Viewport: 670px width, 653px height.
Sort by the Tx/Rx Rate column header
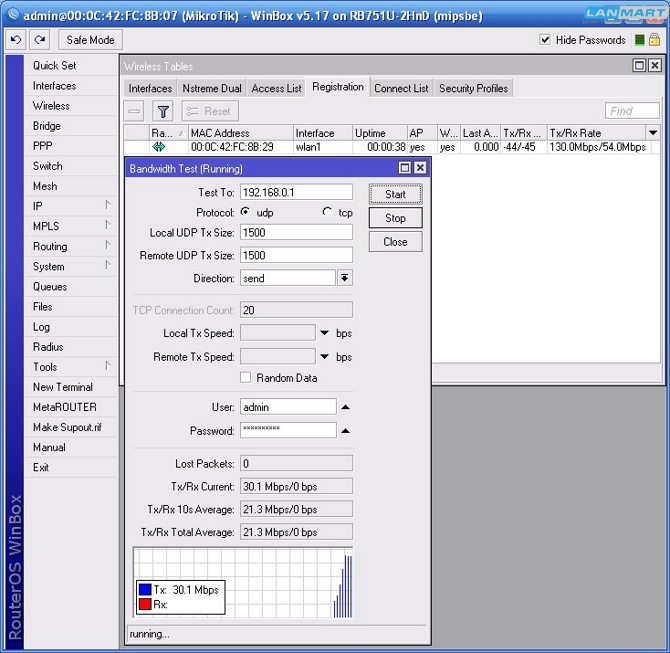(597, 133)
